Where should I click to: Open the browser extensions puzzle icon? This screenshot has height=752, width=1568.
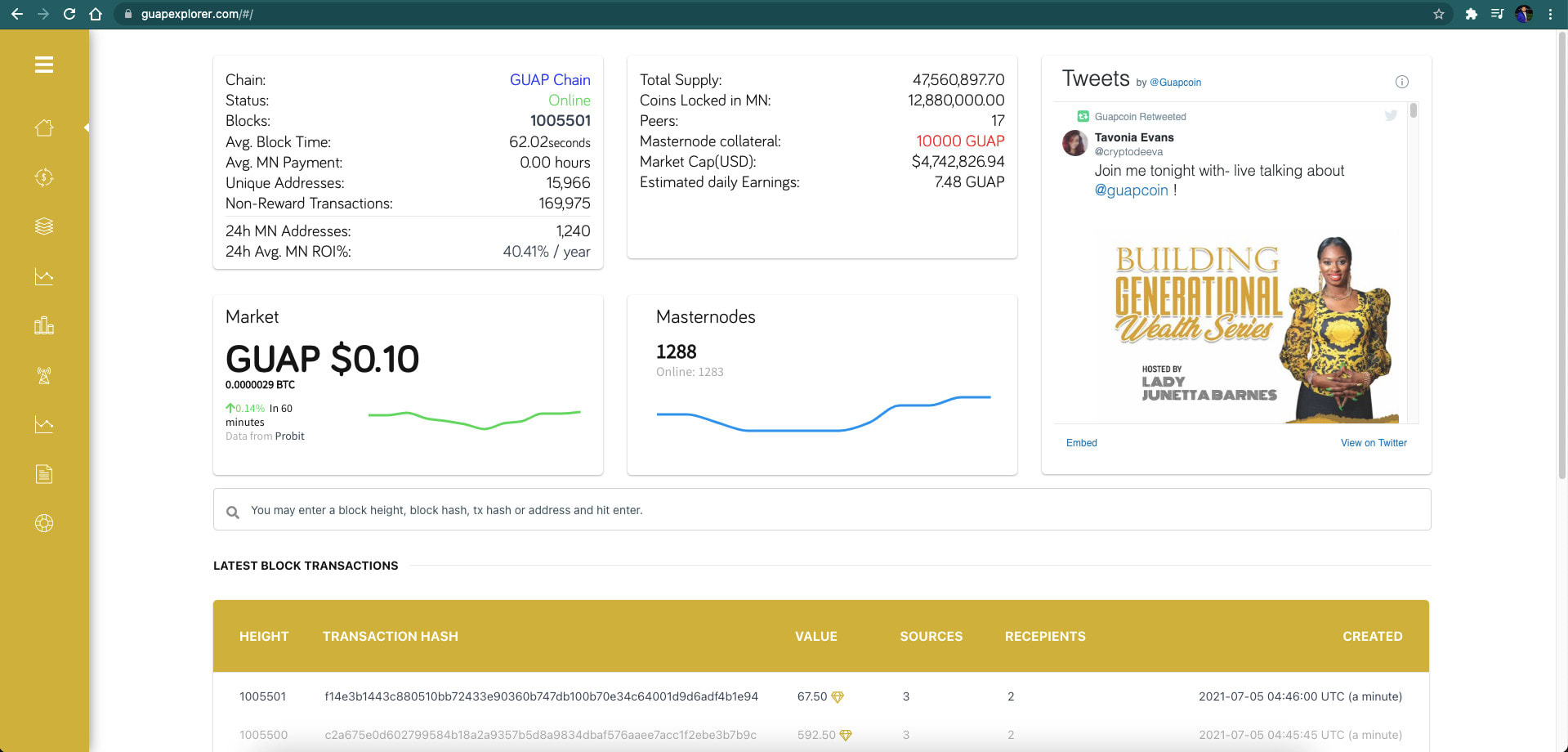1471,14
